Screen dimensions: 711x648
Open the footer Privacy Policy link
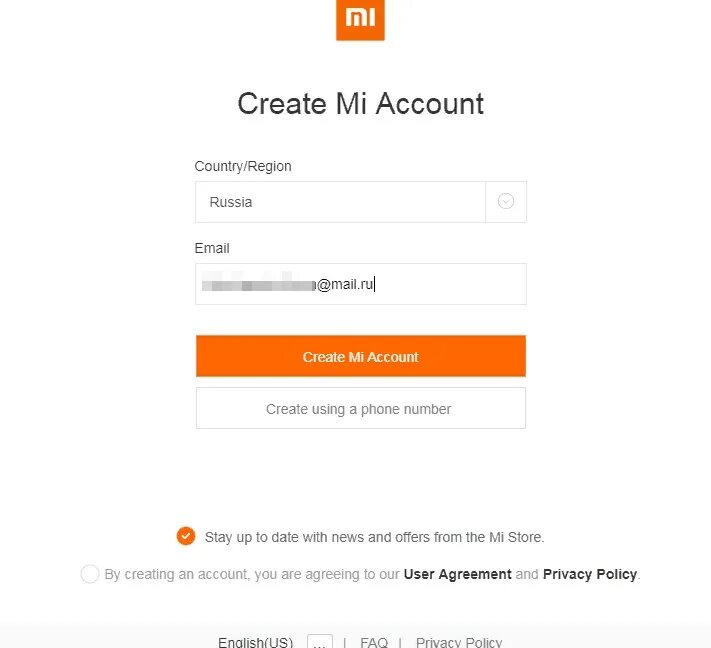459,642
